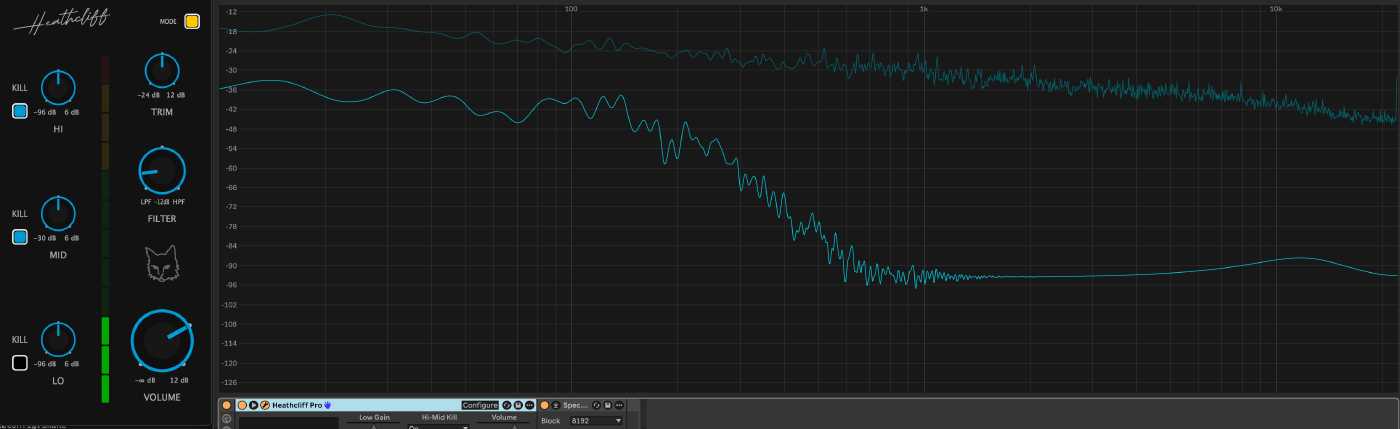Open the Heathcliff Pro device options menu
Image resolution: width=1400 pixels, height=429 pixels.
click(x=529, y=405)
